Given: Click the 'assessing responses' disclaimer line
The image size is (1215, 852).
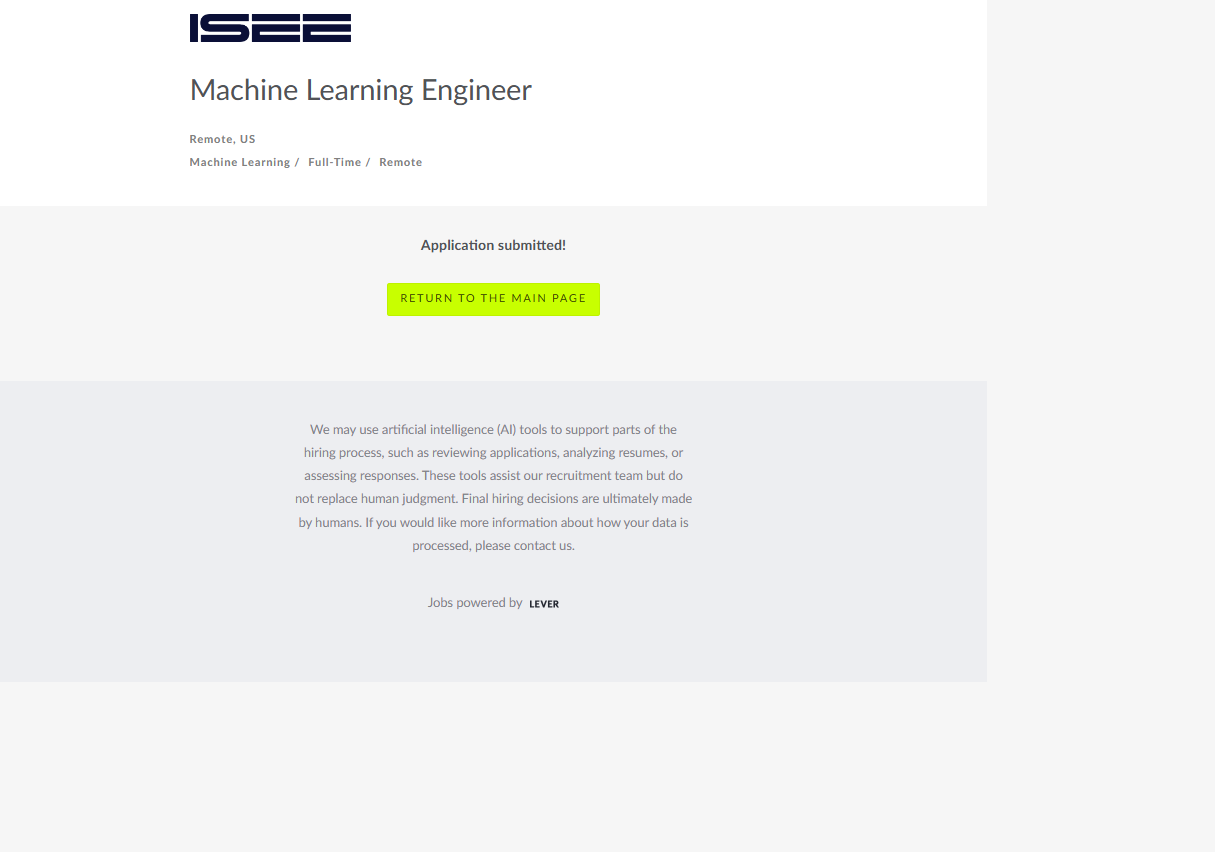Looking at the screenshot, I should point(493,476).
